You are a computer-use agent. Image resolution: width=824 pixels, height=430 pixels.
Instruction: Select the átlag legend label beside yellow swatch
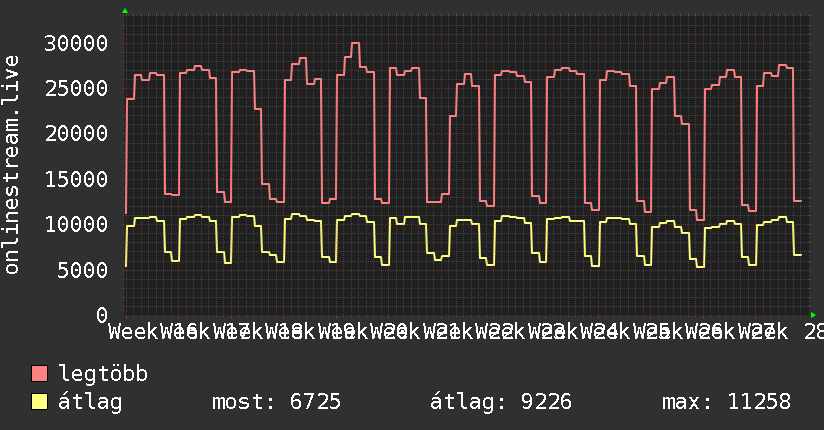pyautogui.click(x=90, y=402)
